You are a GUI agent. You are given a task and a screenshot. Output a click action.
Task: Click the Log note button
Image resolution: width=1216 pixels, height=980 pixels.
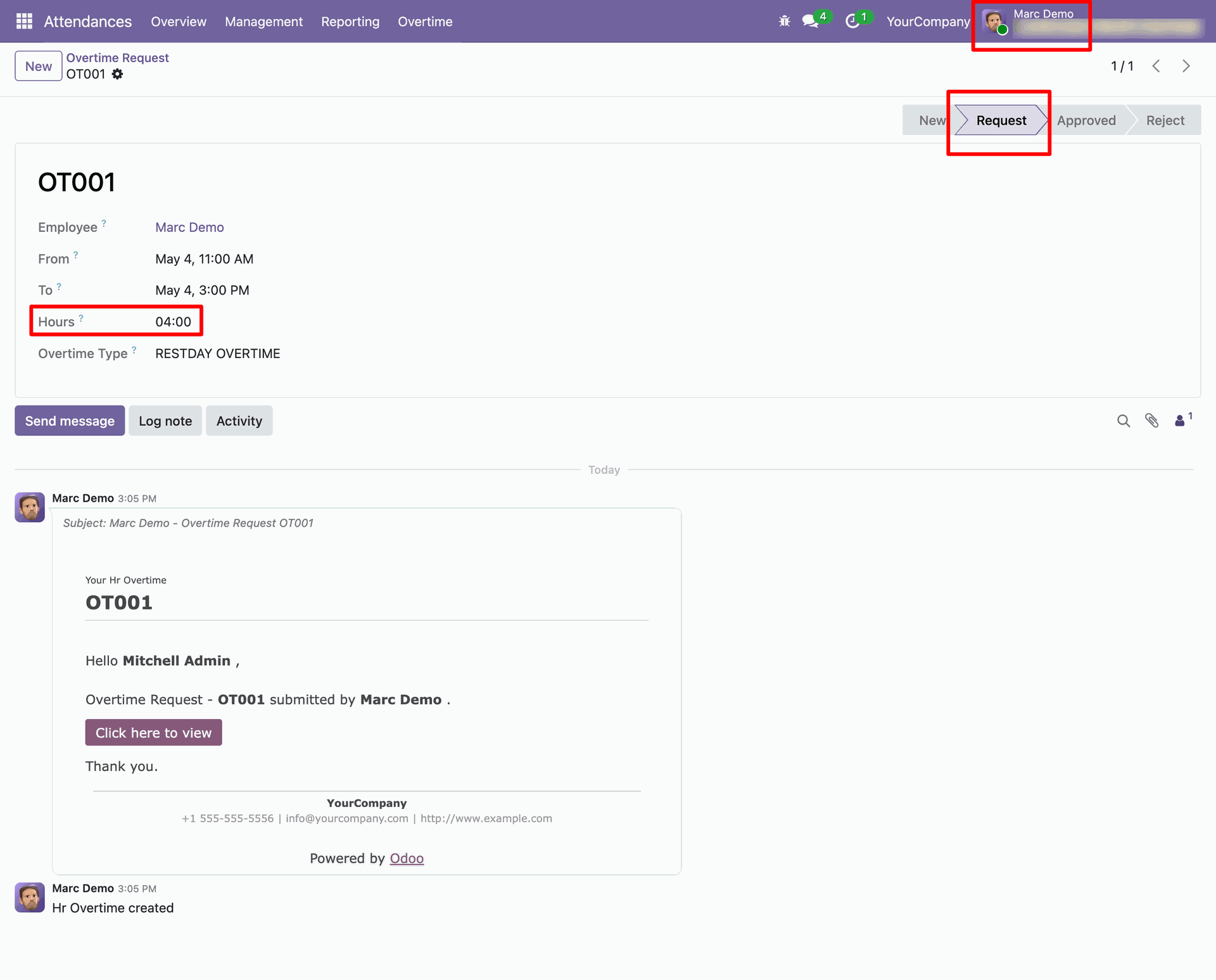click(165, 421)
